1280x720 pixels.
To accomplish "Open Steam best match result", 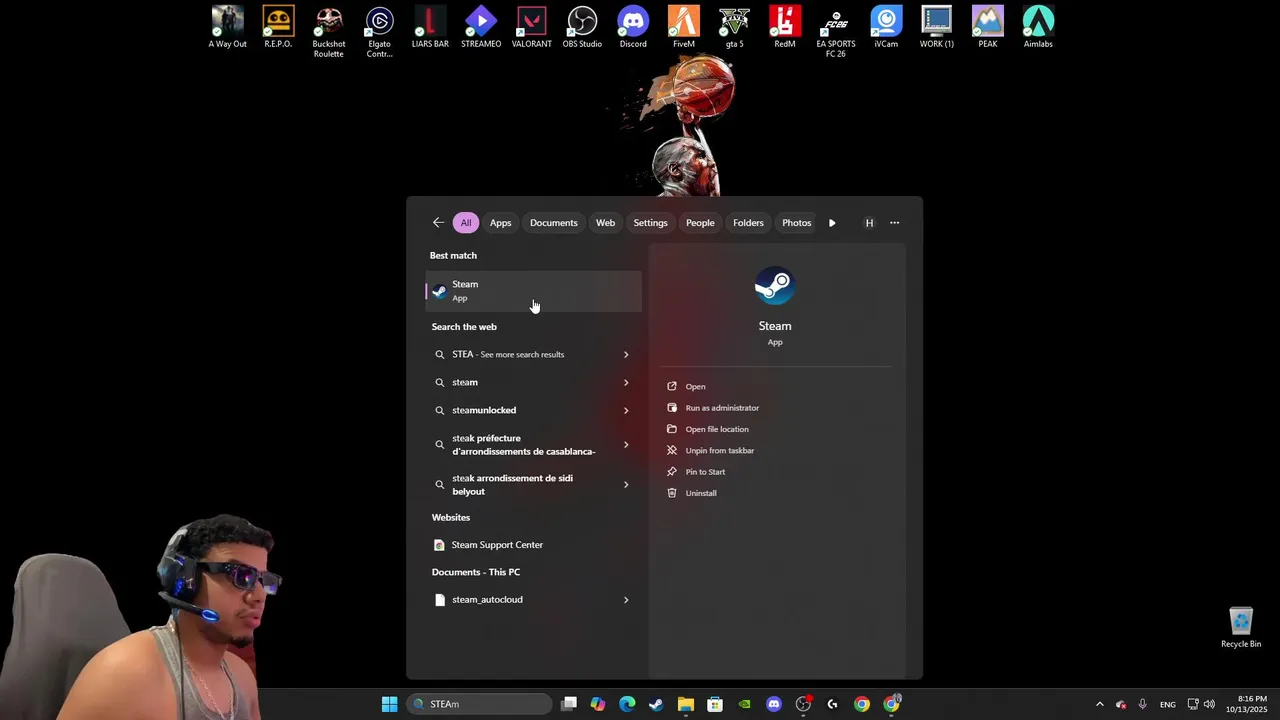I will coord(534,291).
